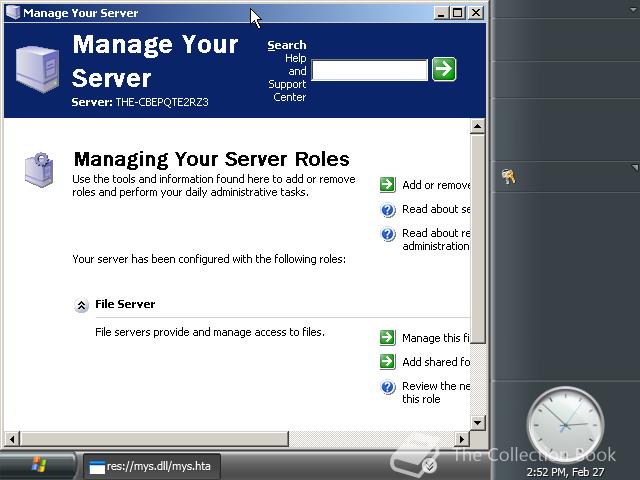The image size is (640, 480).
Task: Click the small arrow above the keys icon
Action: [635, 167]
